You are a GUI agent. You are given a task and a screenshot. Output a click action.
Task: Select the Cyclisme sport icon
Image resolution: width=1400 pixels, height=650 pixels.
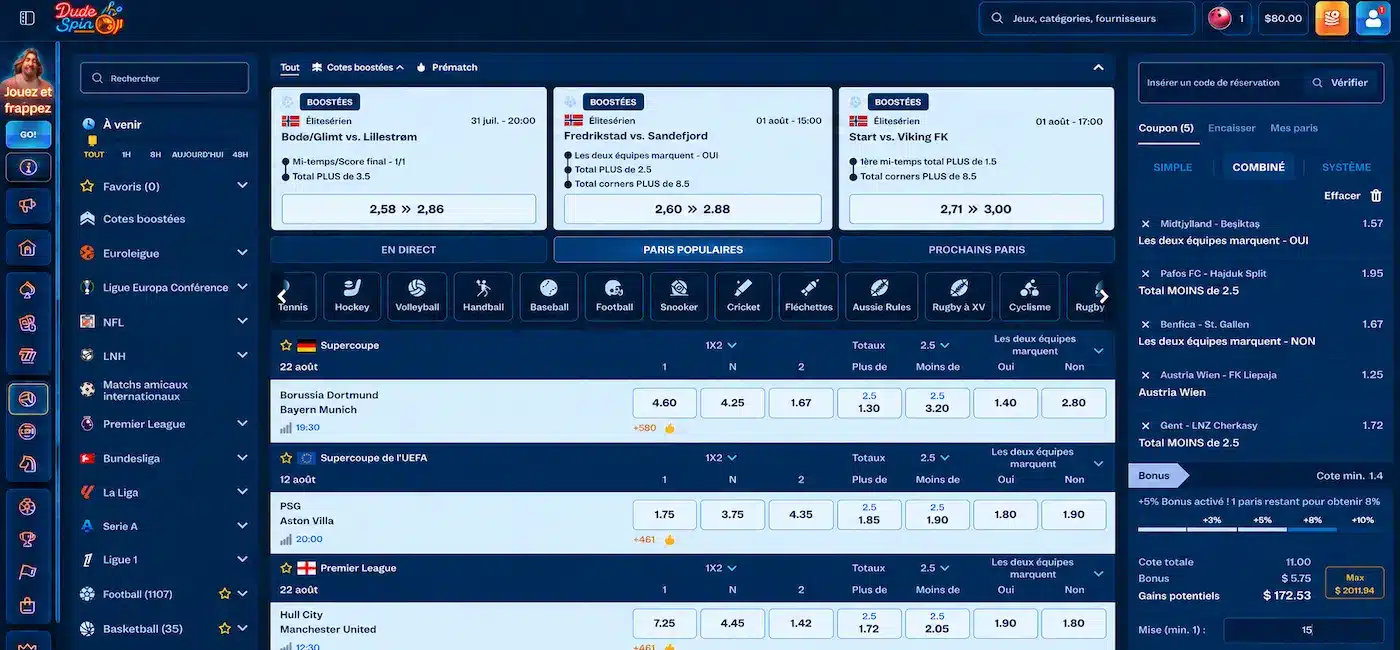[x=1030, y=297]
